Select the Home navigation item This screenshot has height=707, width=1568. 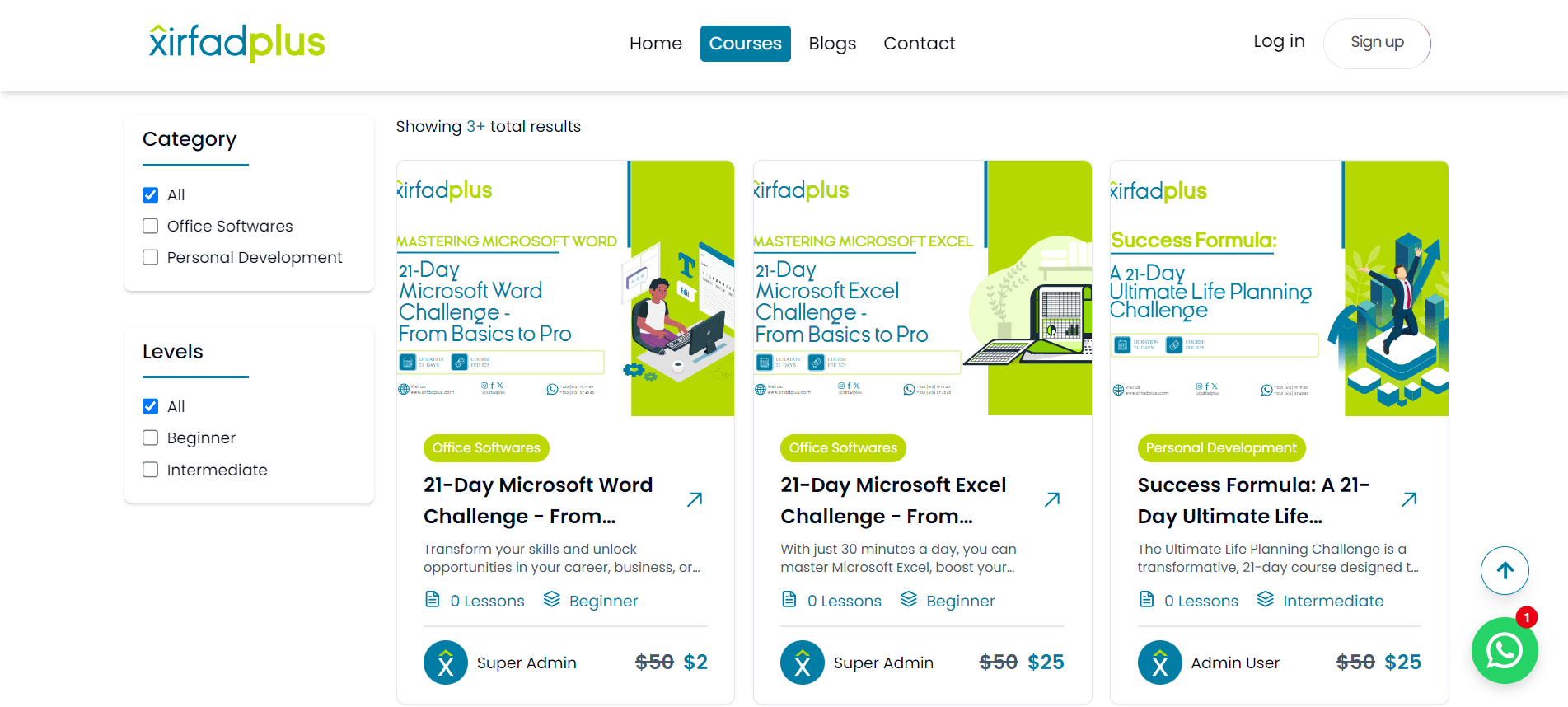coord(655,44)
